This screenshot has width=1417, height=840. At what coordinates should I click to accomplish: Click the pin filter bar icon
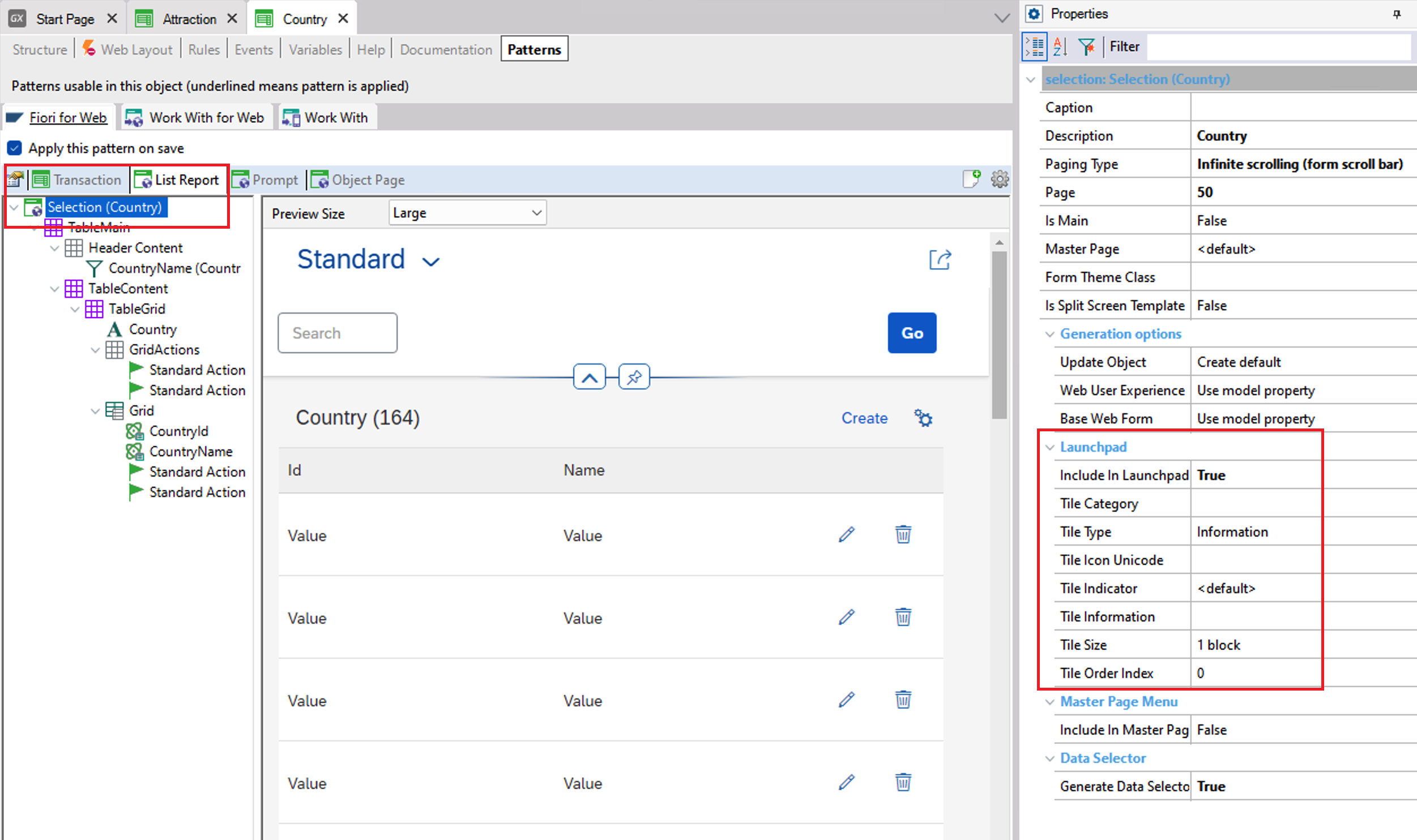point(634,377)
